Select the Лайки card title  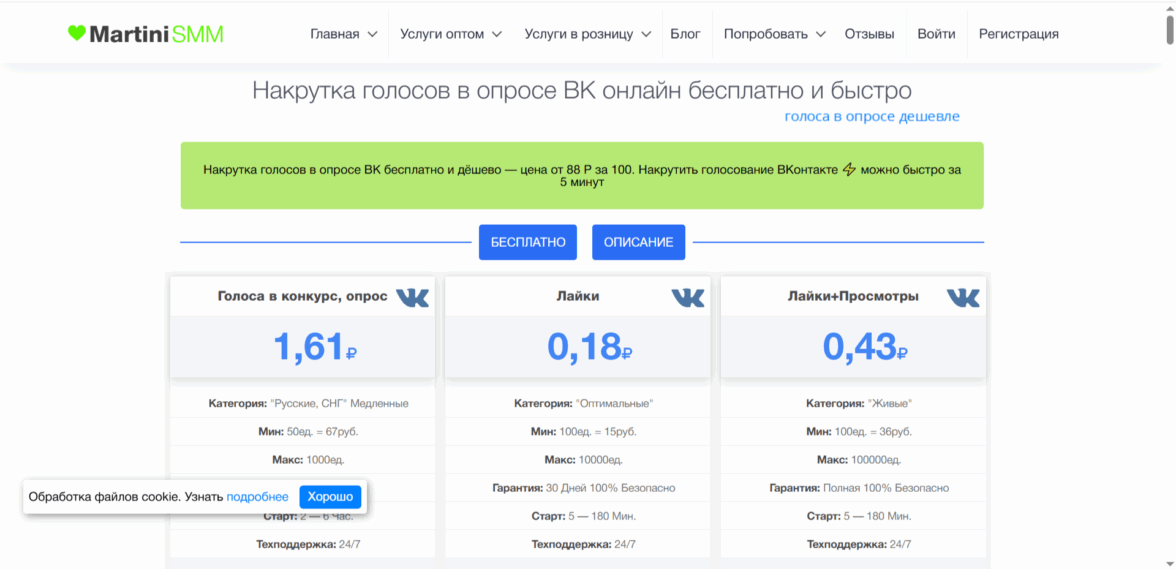(x=578, y=296)
